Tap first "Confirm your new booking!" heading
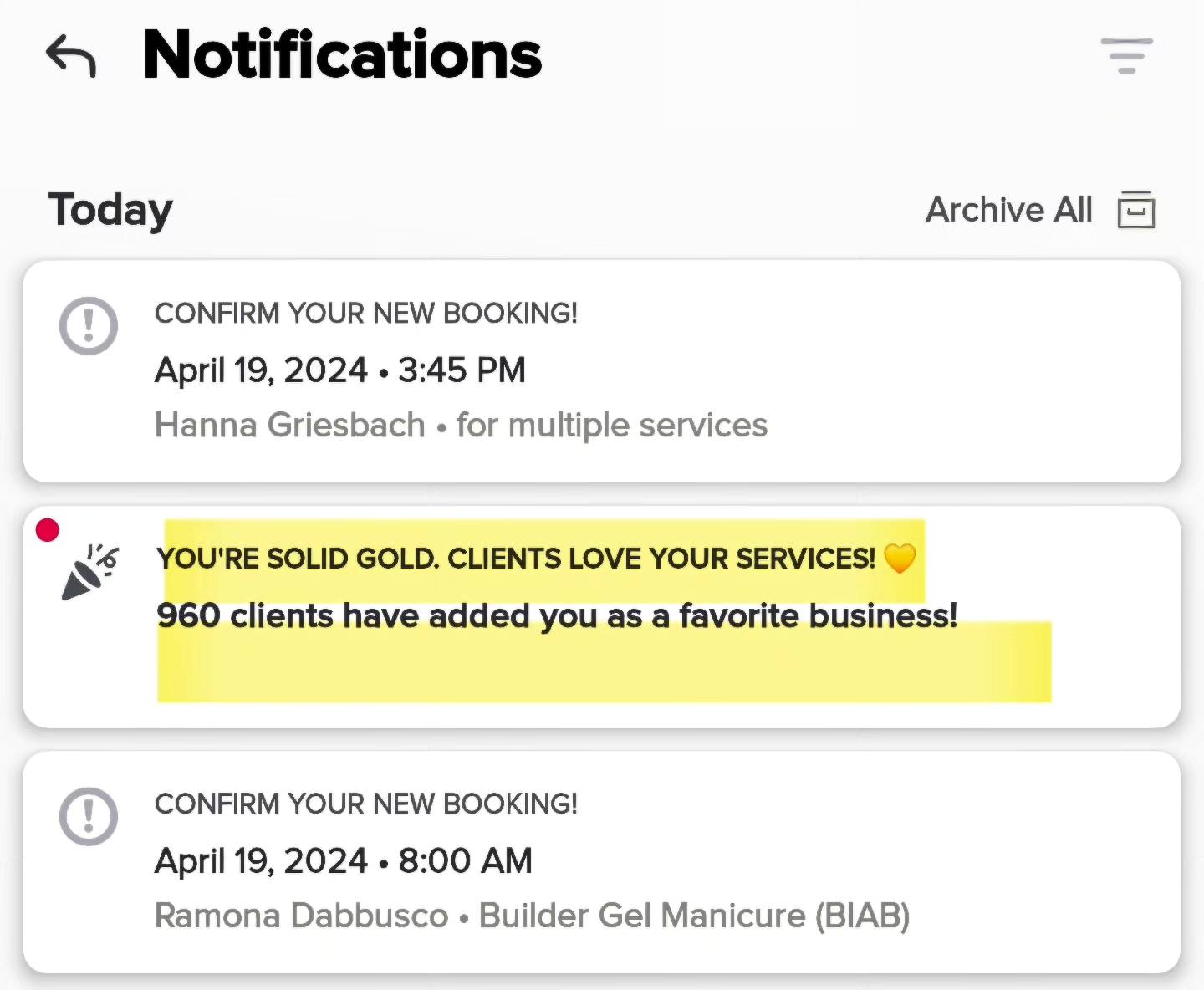Image resolution: width=1204 pixels, height=990 pixels. tap(366, 314)
